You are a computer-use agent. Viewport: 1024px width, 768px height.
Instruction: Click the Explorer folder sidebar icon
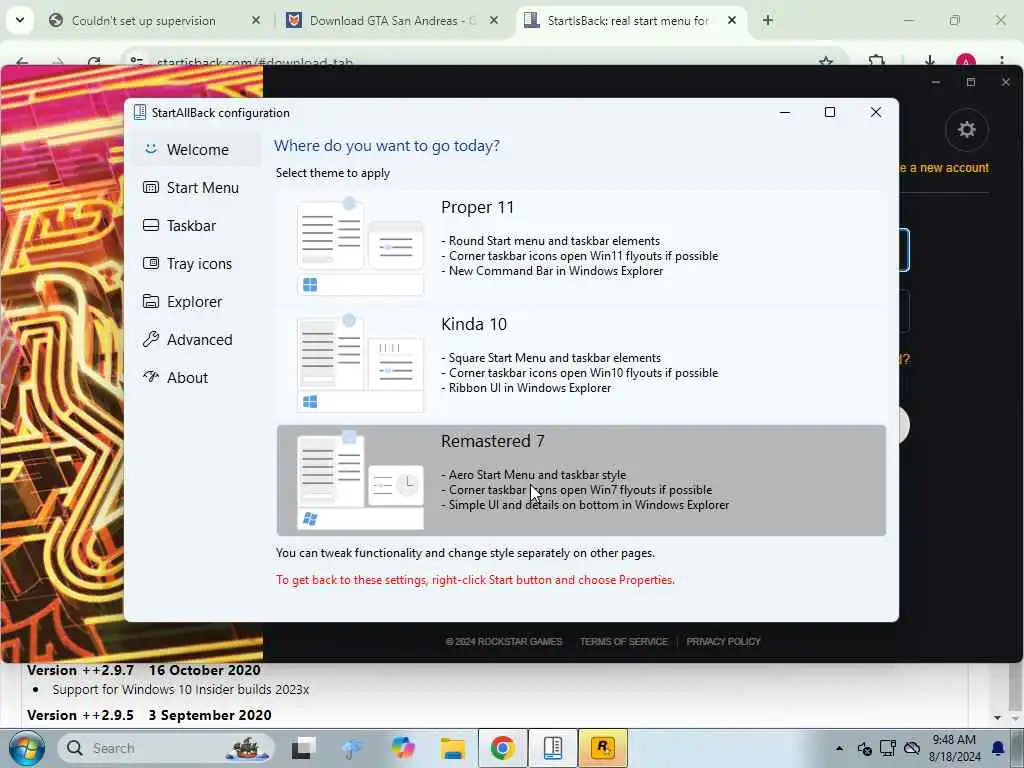point(151,301)
